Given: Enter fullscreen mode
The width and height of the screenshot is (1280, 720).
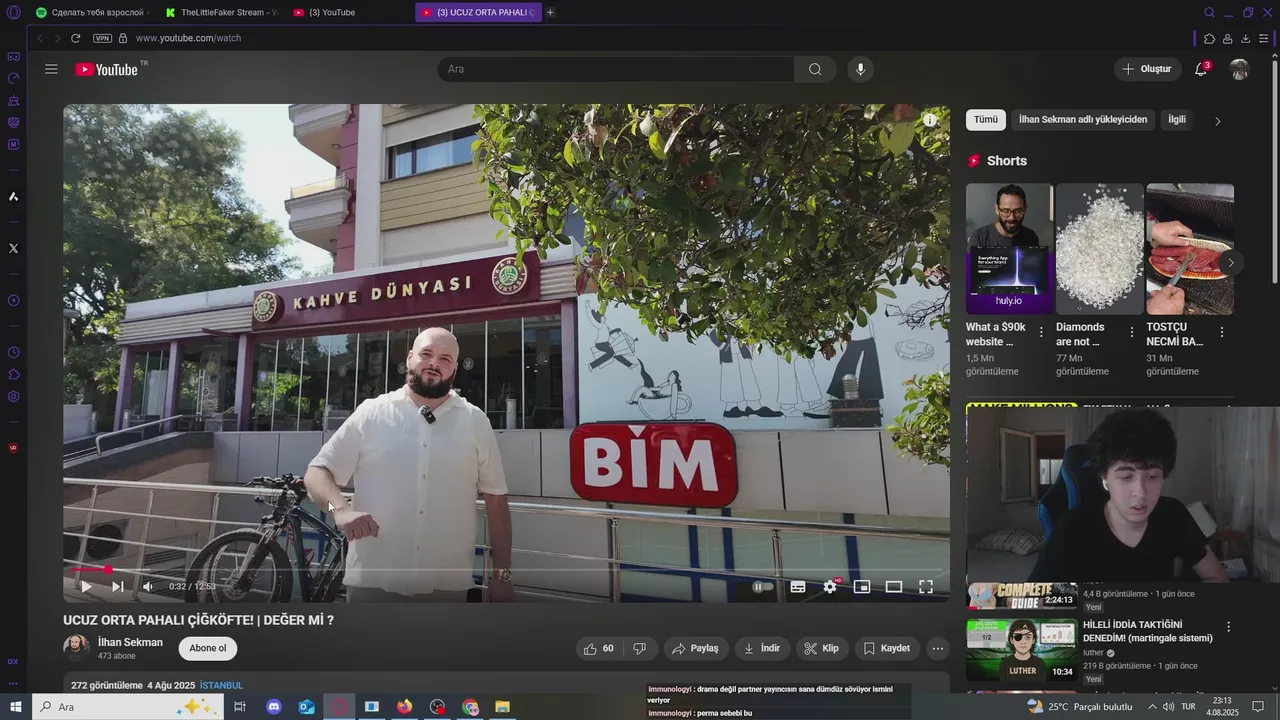Looking at the screenshot, I should (x=926, y=587).
